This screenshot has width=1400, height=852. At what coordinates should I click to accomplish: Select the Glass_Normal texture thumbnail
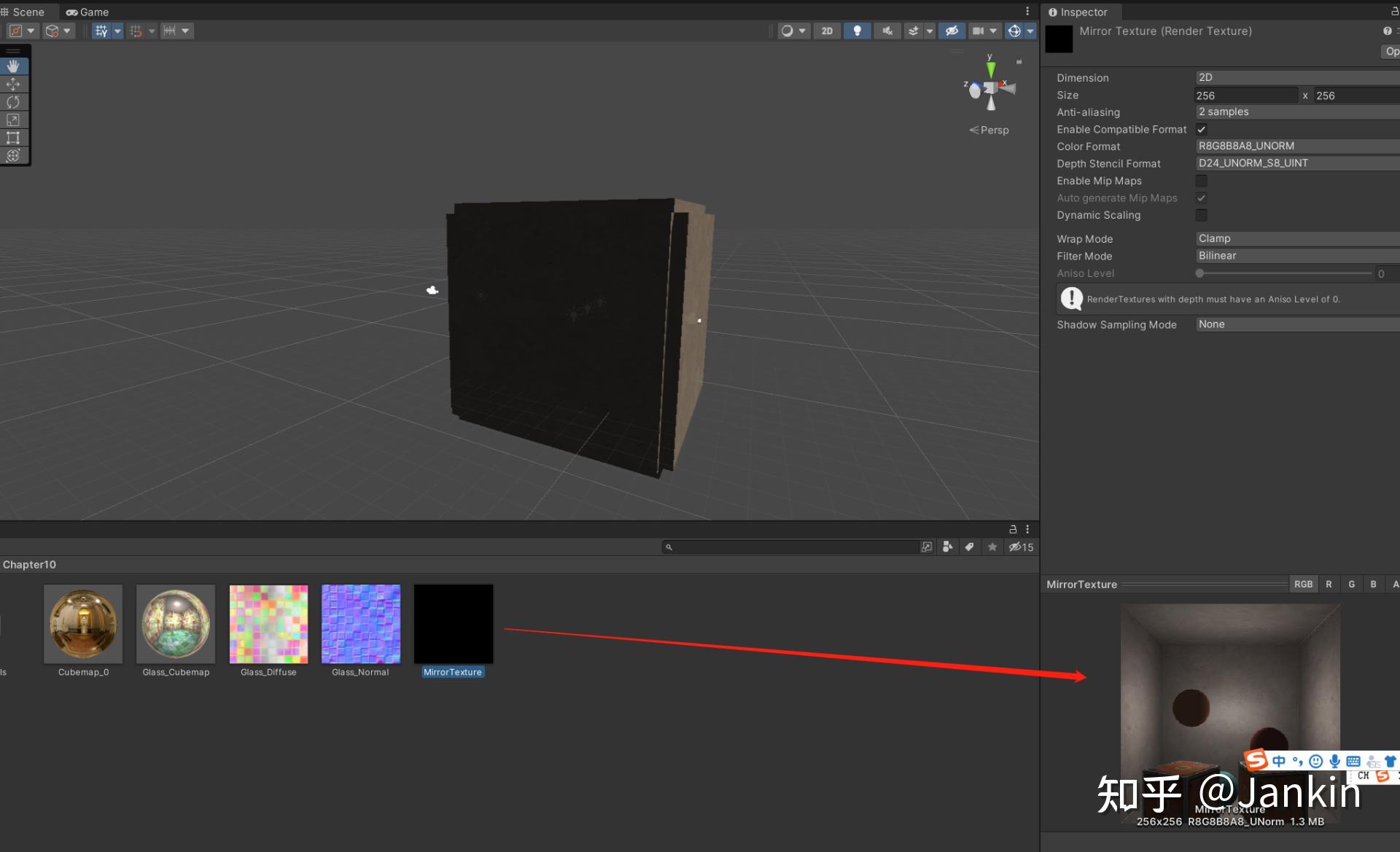click(x=360, y=624)
